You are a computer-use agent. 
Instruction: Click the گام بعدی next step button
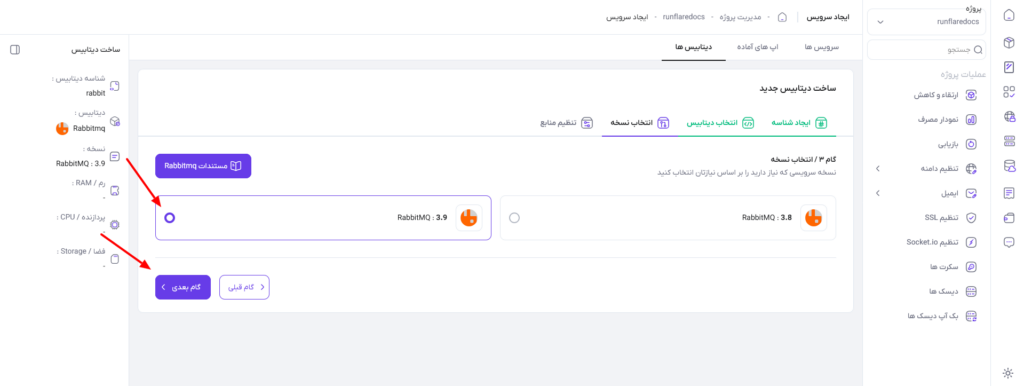pos(183,287)
